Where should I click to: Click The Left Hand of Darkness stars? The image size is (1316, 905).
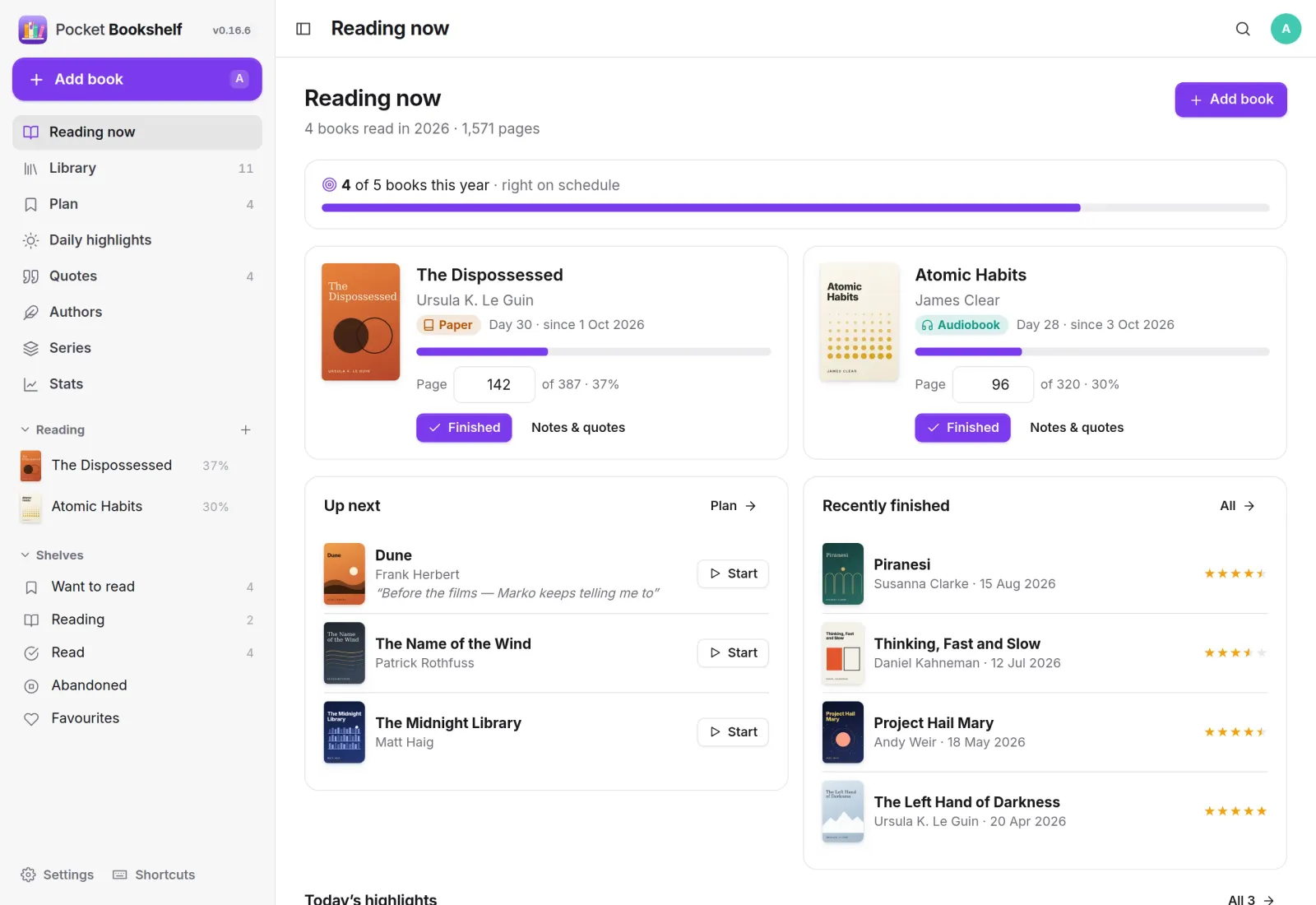pyautogui.click(x=1235, y=811)
